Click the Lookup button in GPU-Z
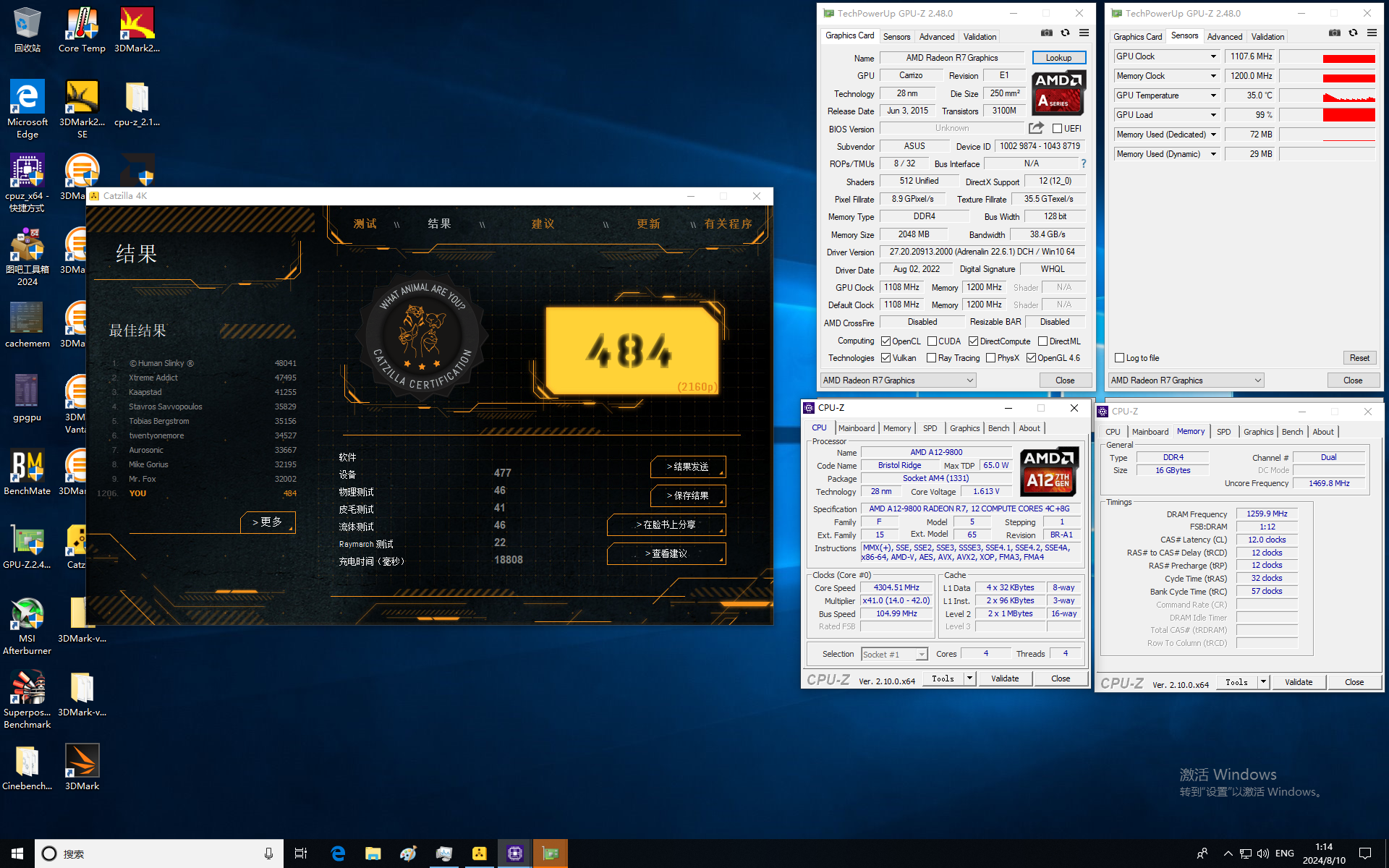Viewport: 1389px width, 868px height. 1058,58
